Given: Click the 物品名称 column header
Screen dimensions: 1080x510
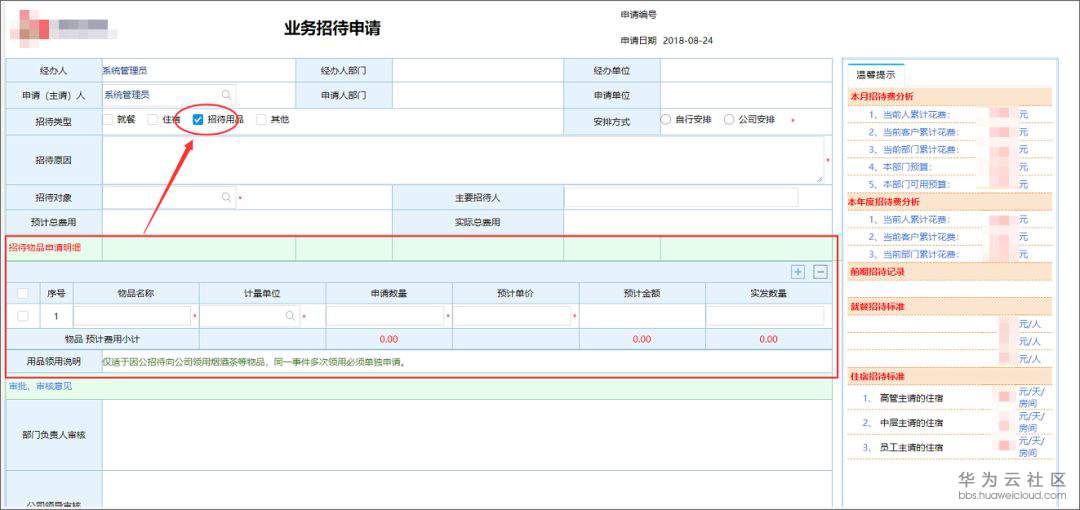Looking at the screenshot, I should pos(136,293).
